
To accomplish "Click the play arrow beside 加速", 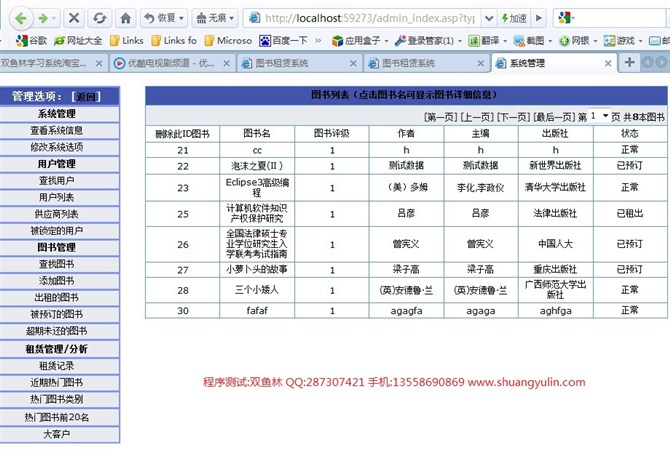I will 538,18.
